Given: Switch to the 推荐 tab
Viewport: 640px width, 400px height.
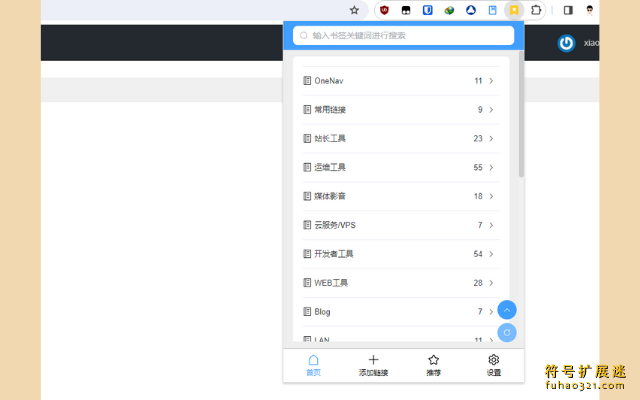Looking at the screenshot, I should click(433, 366).
